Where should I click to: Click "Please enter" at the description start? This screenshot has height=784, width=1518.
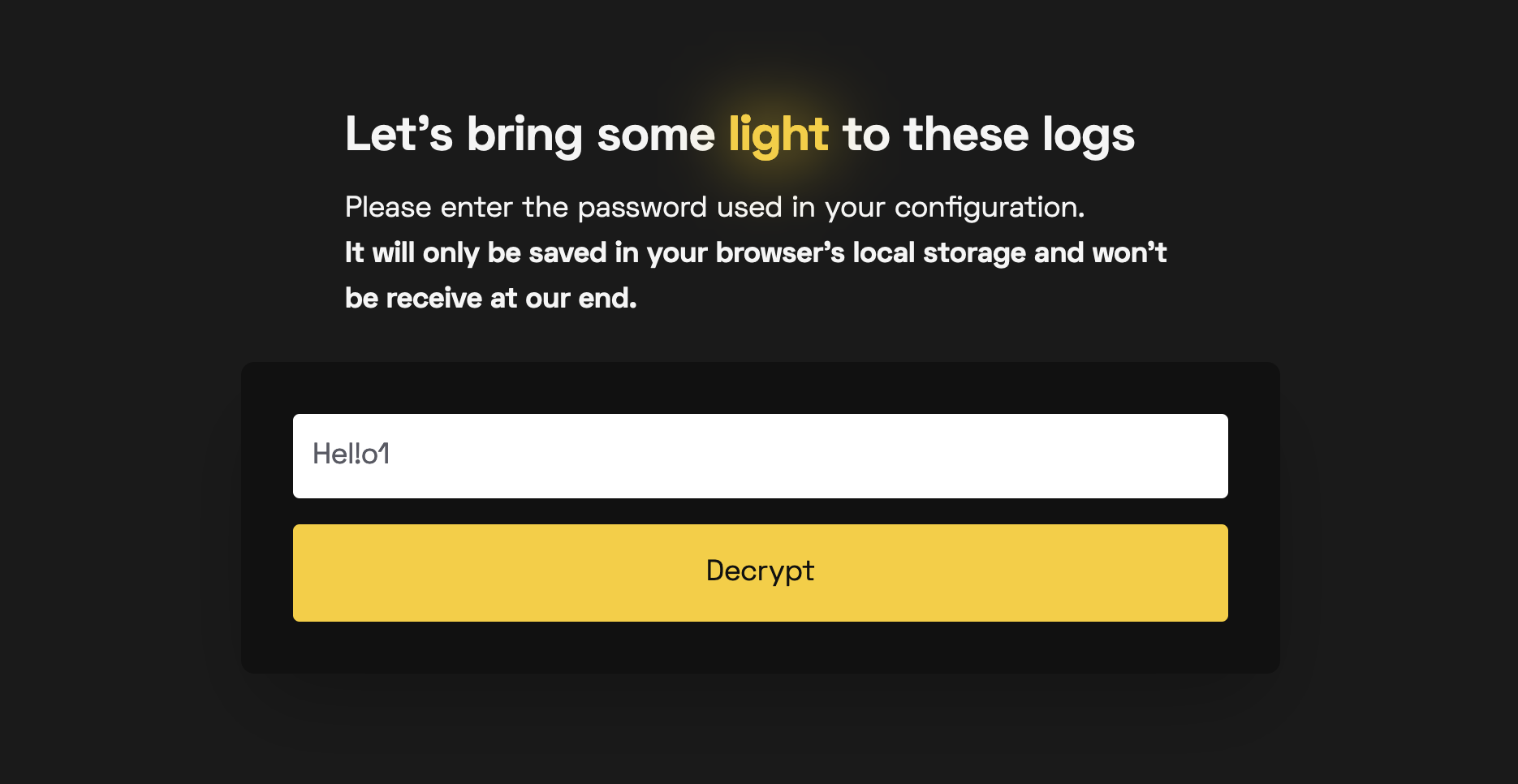pyautogui.click(x=429, y=208)
